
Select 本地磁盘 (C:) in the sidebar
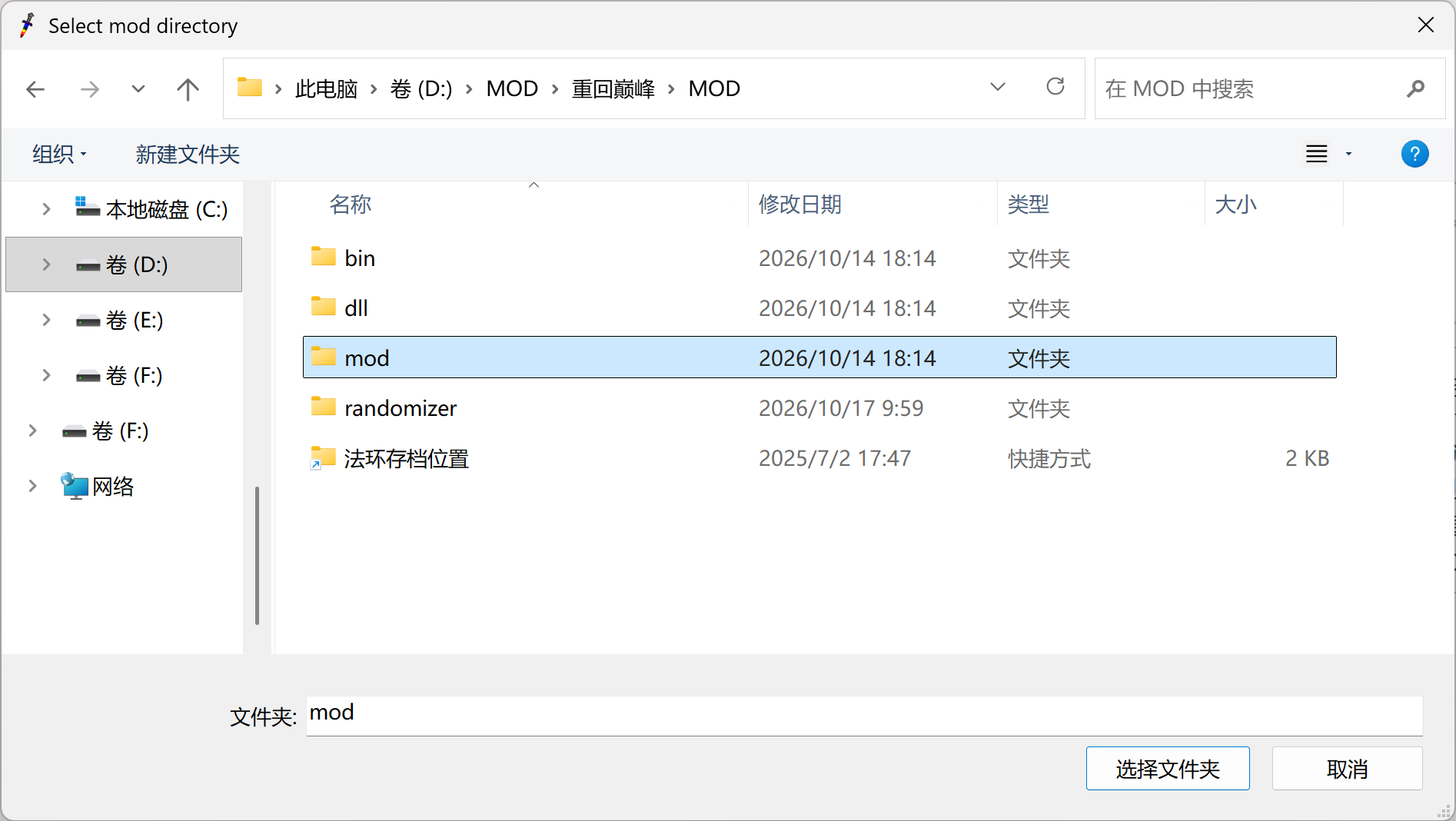[x=151, y=209]
